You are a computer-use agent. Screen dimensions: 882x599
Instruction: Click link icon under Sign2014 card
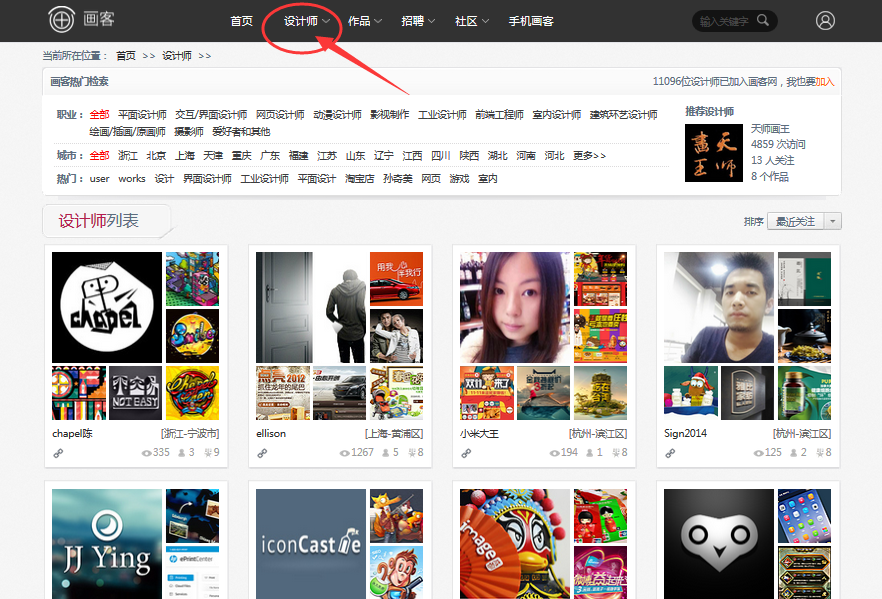[x=670, y=453]
